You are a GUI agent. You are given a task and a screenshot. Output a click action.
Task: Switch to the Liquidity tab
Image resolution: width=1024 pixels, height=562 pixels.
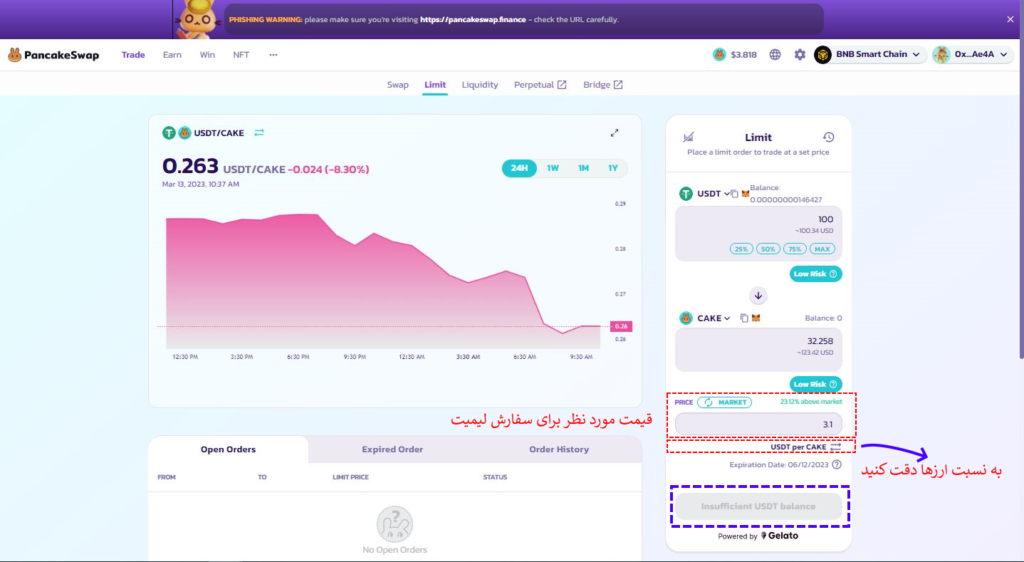coord(480,85)
